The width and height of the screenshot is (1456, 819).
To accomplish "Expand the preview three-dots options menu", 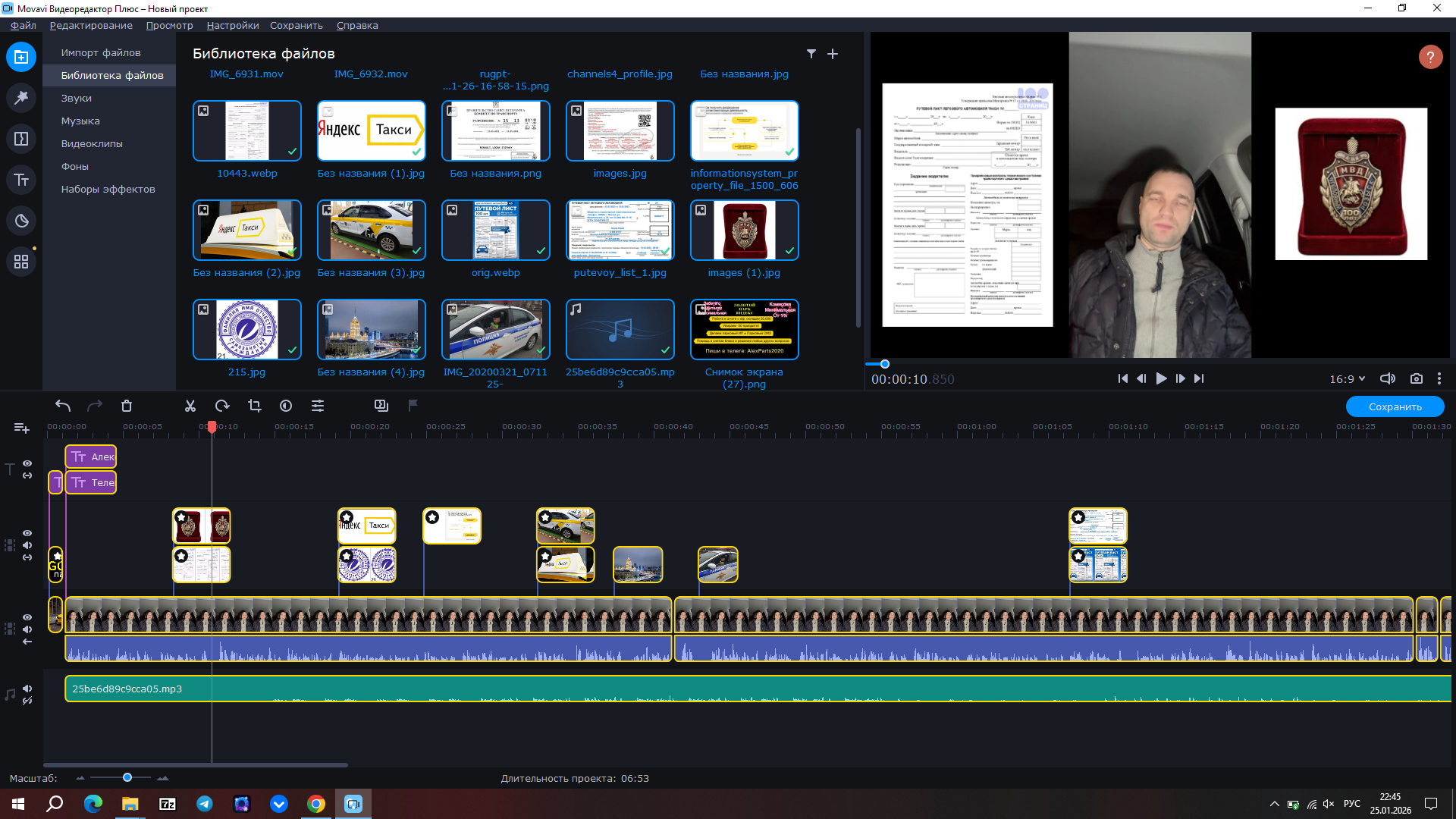I will (x=1439, y=378).
